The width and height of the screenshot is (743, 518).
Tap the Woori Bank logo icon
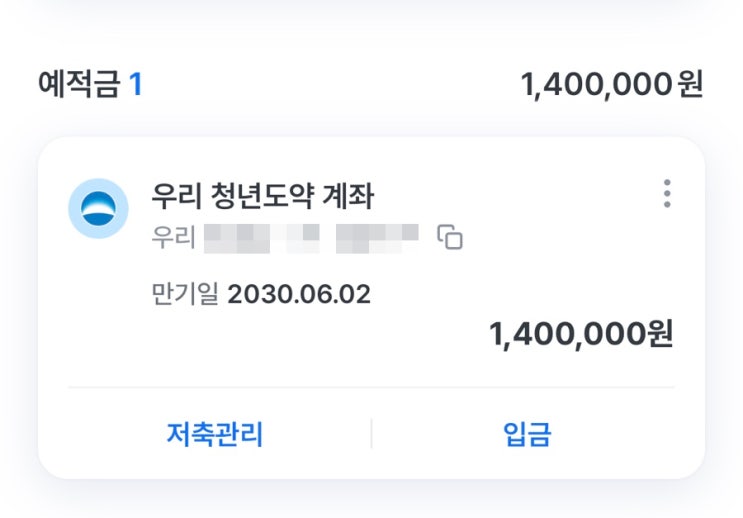[x=98, y=208]
